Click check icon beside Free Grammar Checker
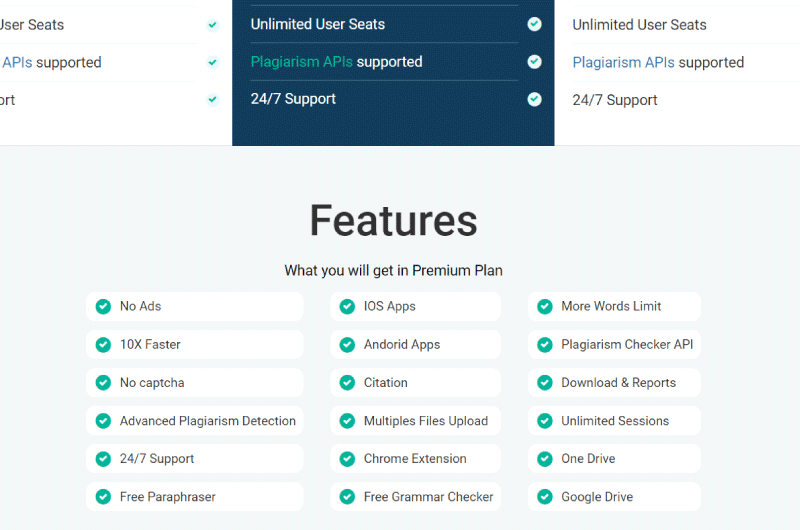This screenshot has height=530, width=800. [347, 497]
